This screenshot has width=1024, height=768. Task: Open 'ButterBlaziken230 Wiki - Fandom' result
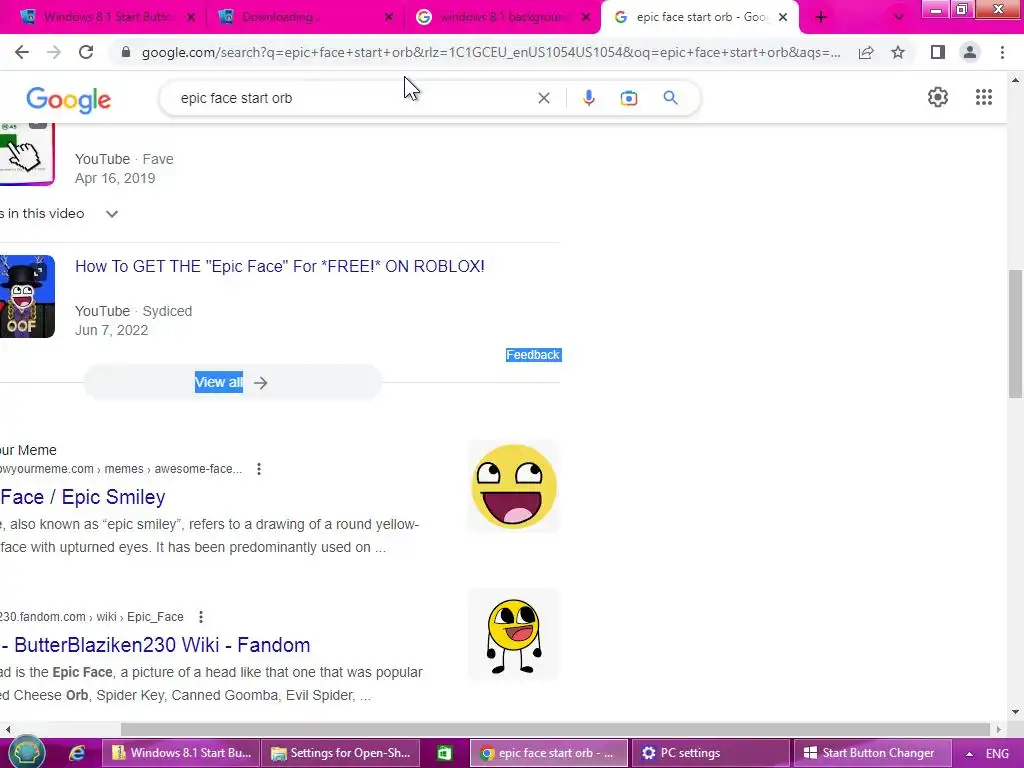click(x=155, y=645)
